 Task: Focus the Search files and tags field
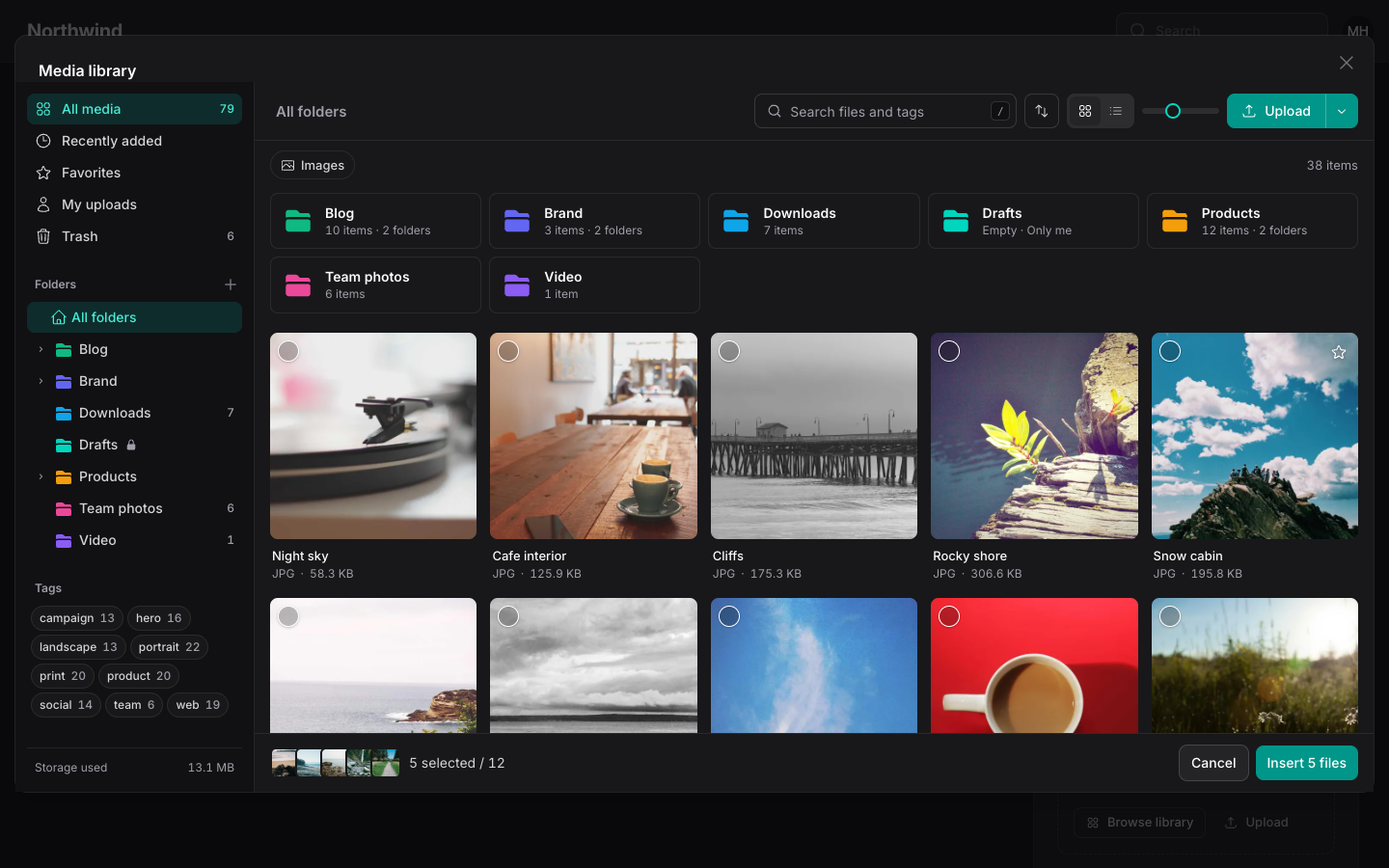coord(885,111)
